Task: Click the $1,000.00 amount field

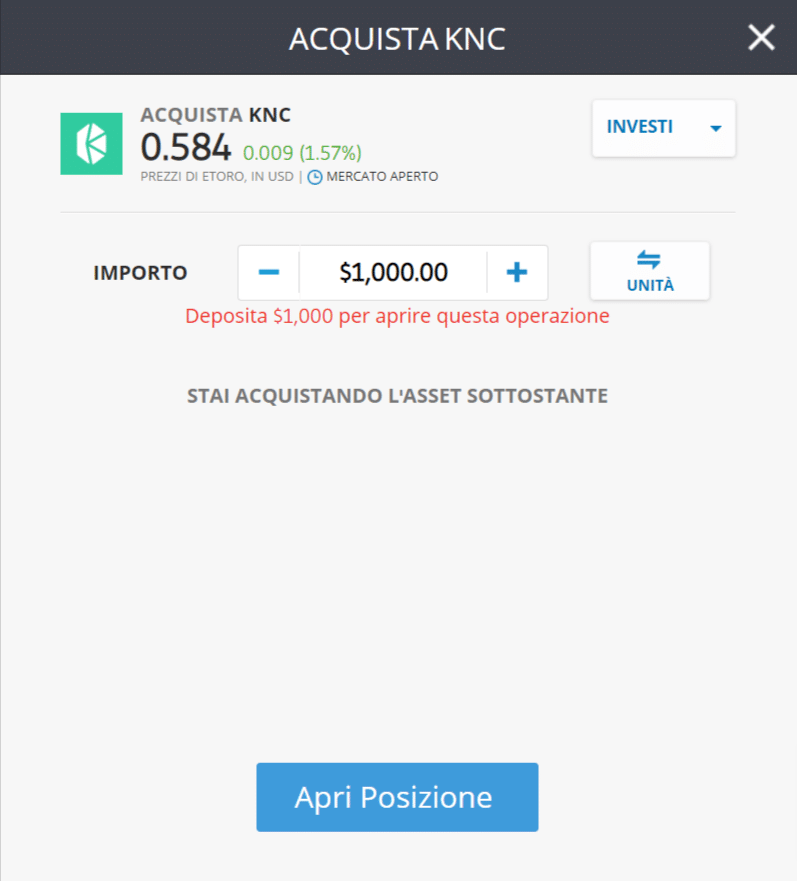Action: pyautogui.click(x=393, y=273)
